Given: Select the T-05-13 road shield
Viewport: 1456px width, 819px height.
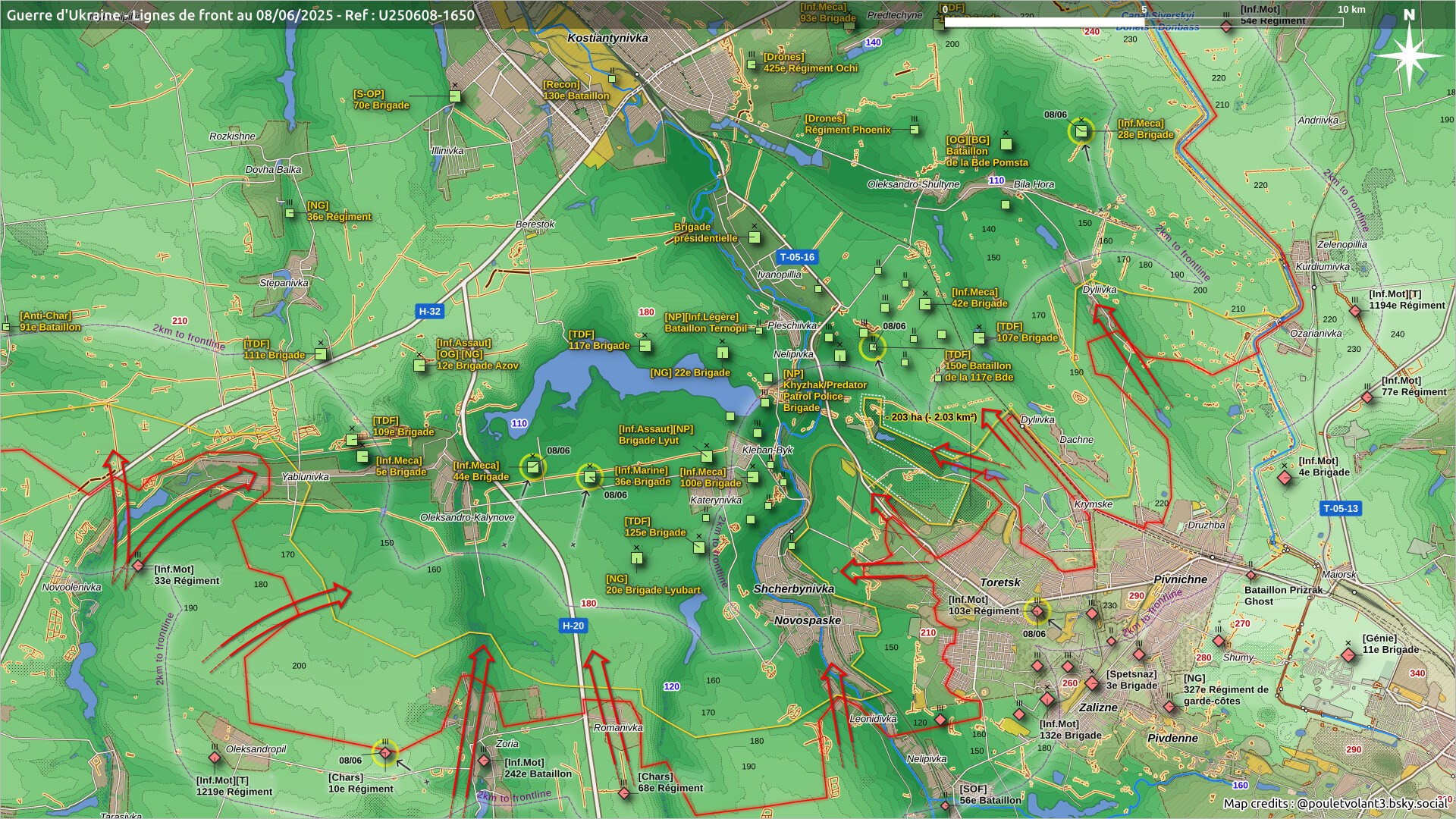Looking at the screenshot, I should [1341, 508].
